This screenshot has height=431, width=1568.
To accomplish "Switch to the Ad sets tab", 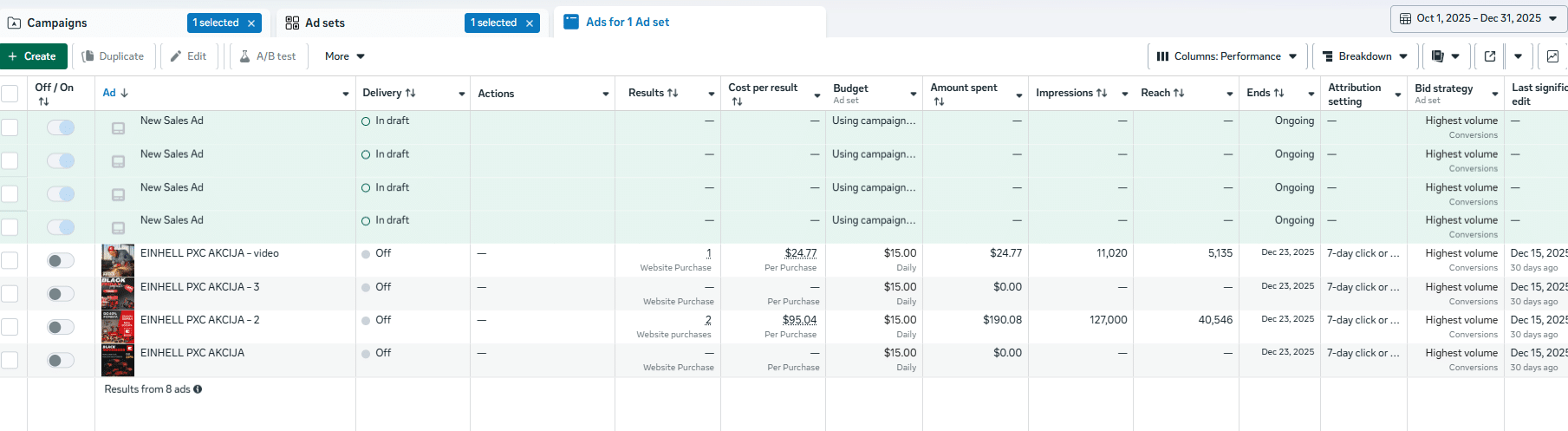I will [325, 23].
